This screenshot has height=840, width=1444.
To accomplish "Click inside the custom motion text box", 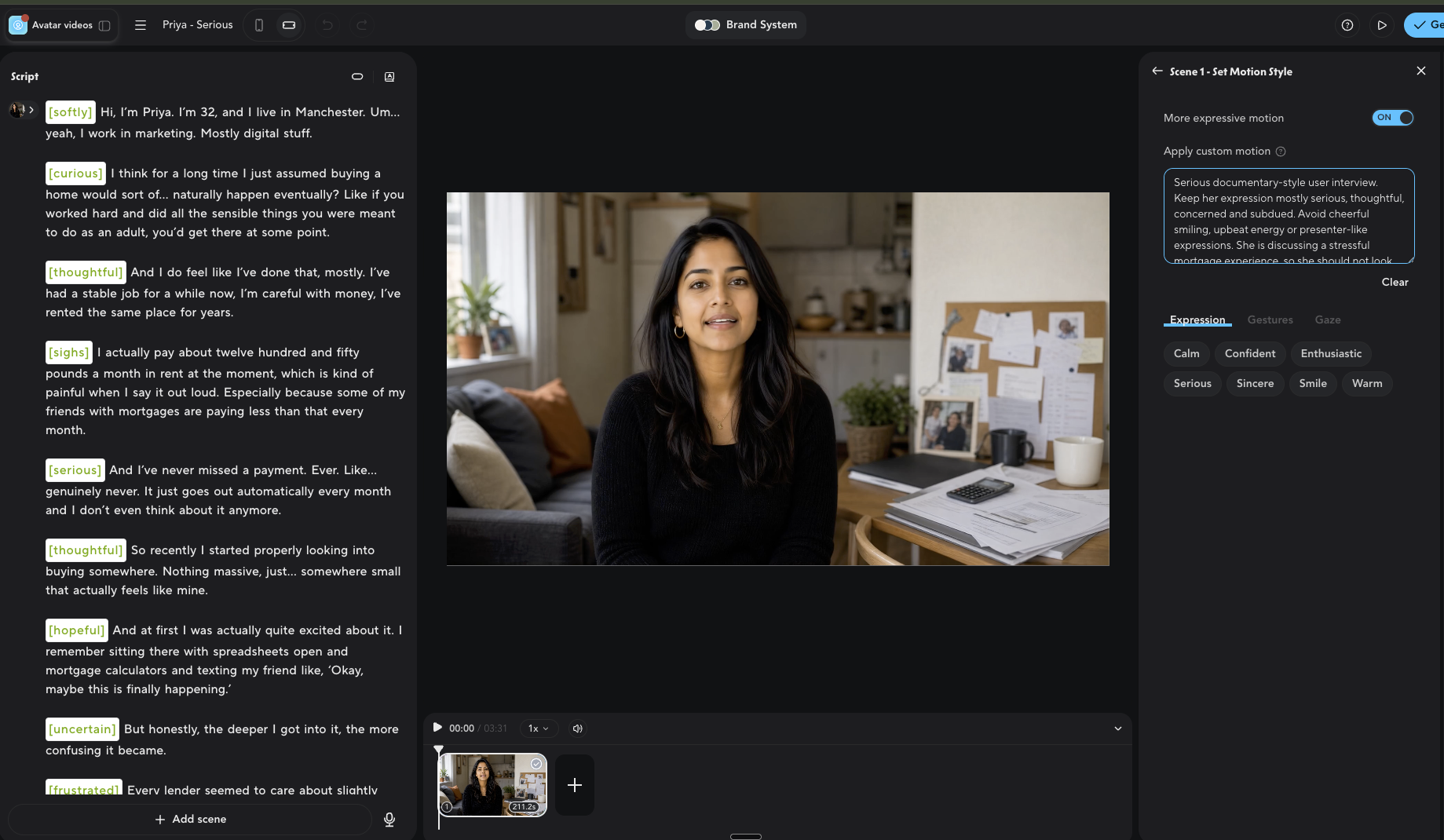I will pyautogui.click(x=1289, y=216).
